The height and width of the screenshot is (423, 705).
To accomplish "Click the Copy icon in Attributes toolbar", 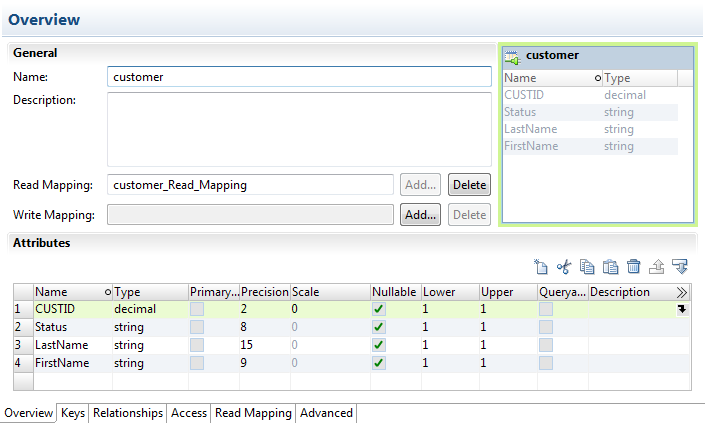I will pos(587,267).
